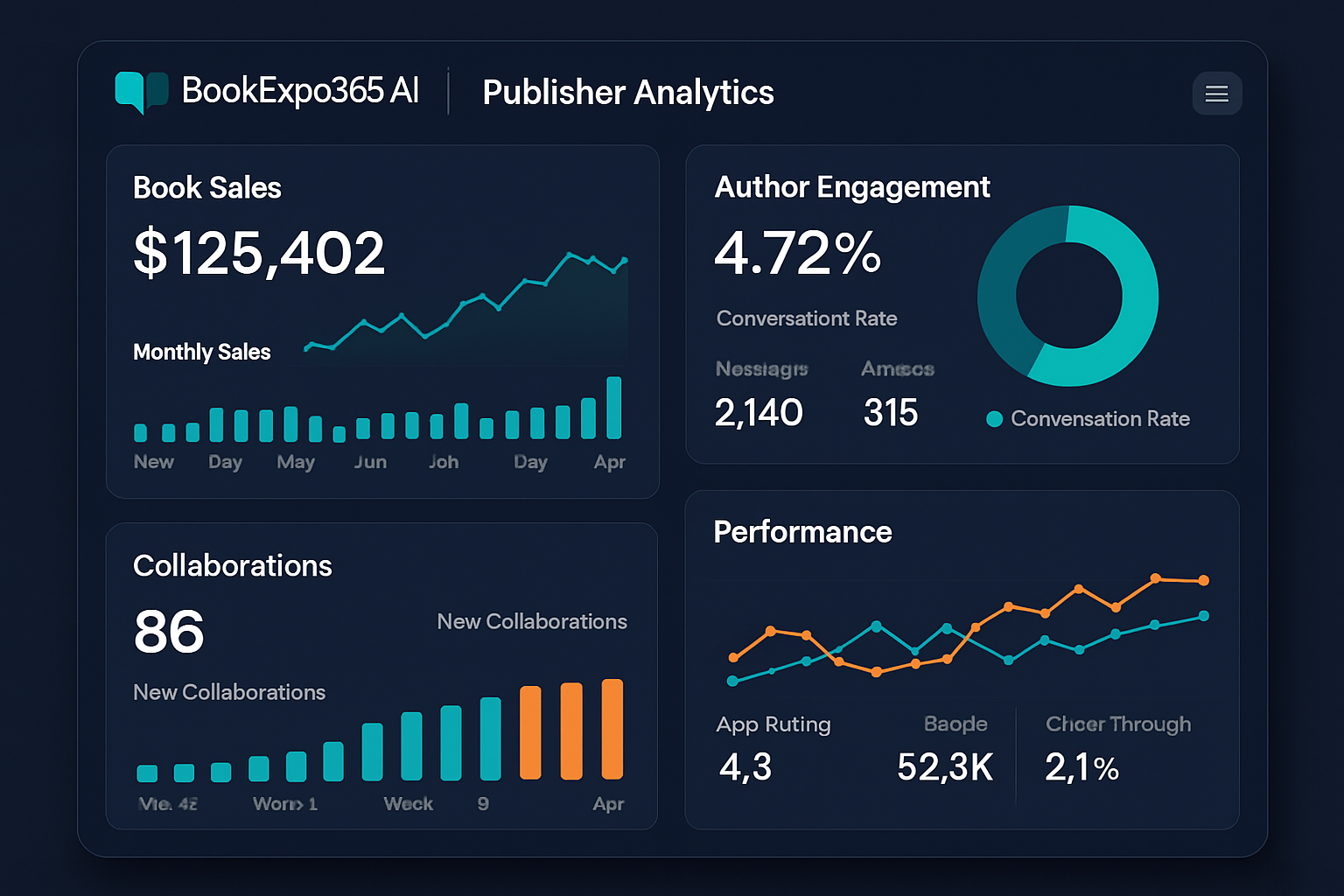Open the Click Through 2,1% metric
The width and height of the screenshot is (1344, 896).
click(x=1082, y=767)
